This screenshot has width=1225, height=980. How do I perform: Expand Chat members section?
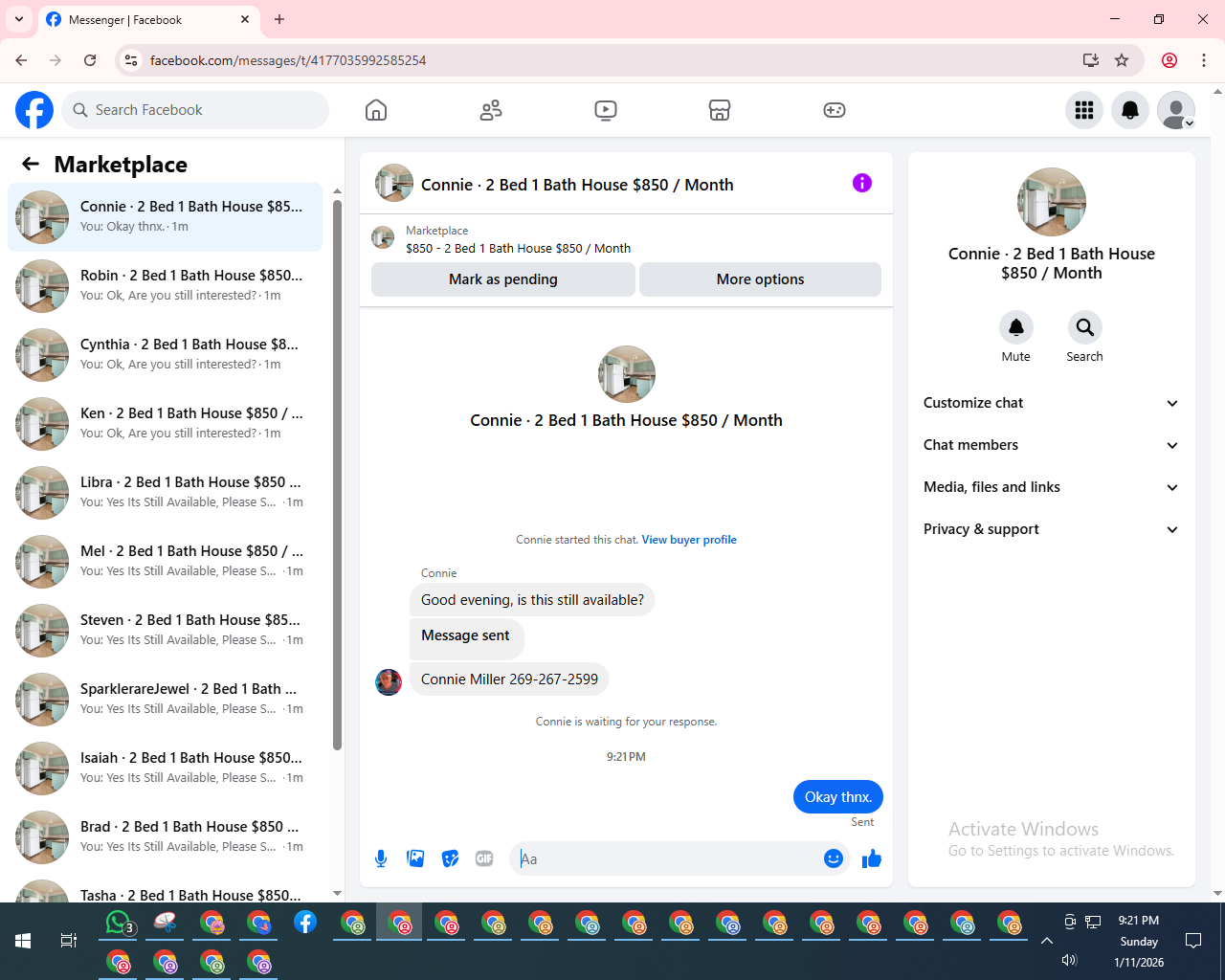point(1051,445)
